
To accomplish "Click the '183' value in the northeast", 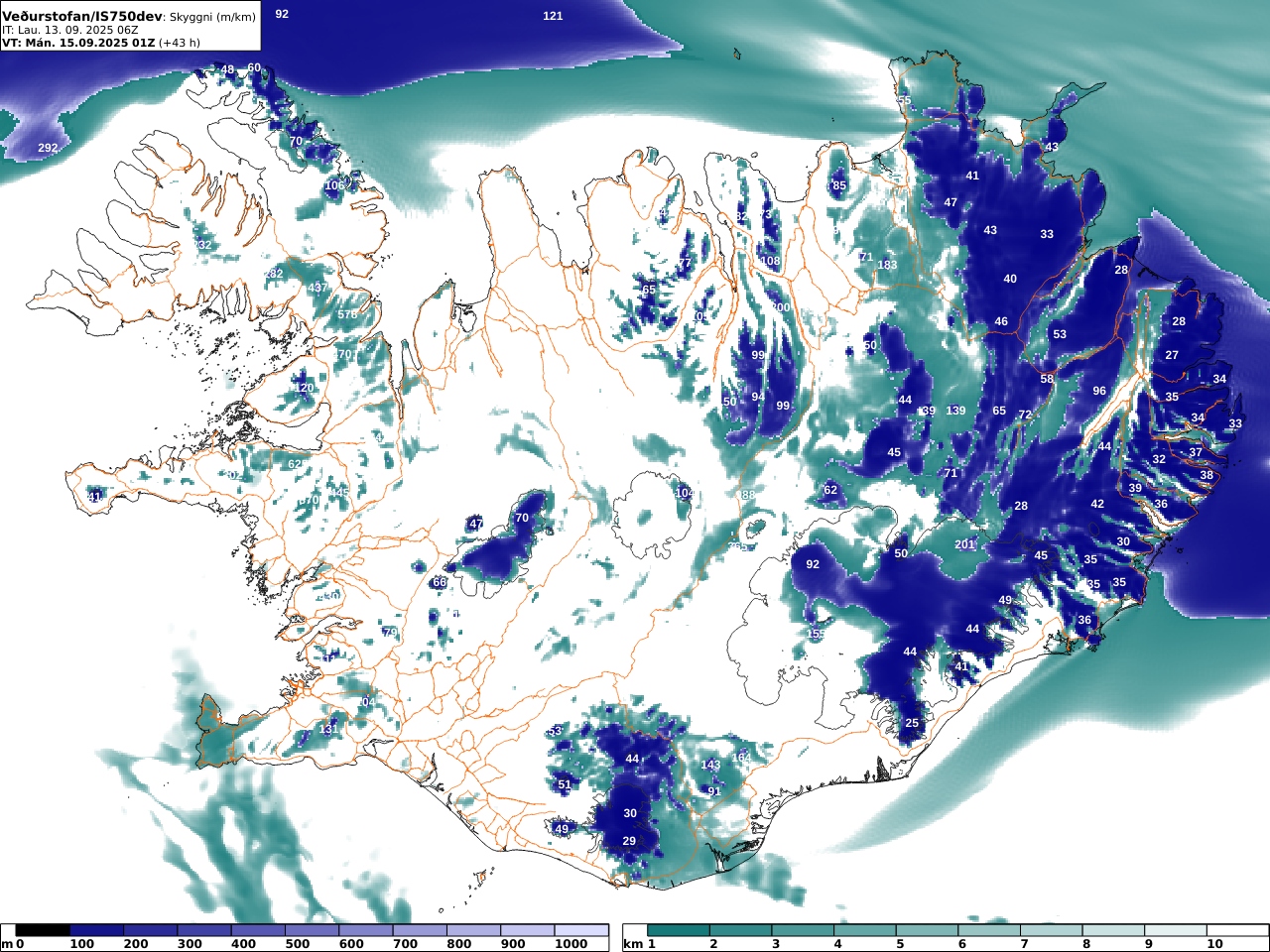I will pyautogui.click(x=887, y=265).
